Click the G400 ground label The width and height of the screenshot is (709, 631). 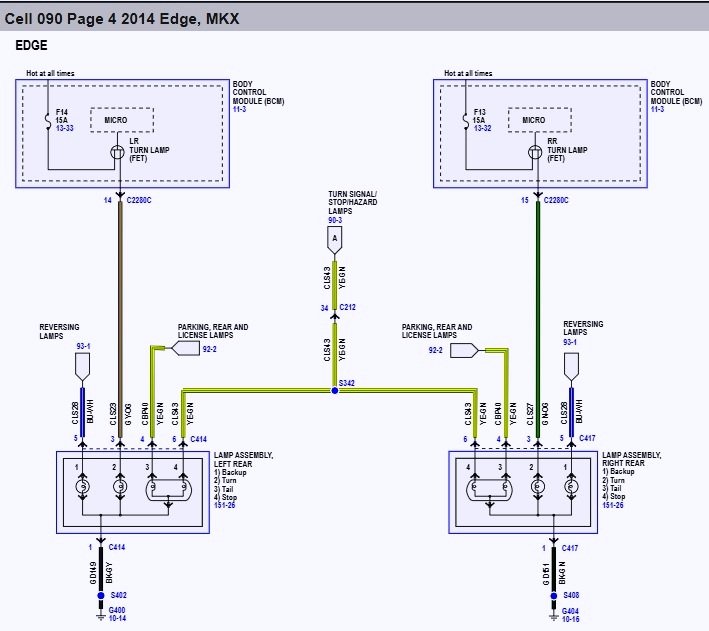(117, 610)
